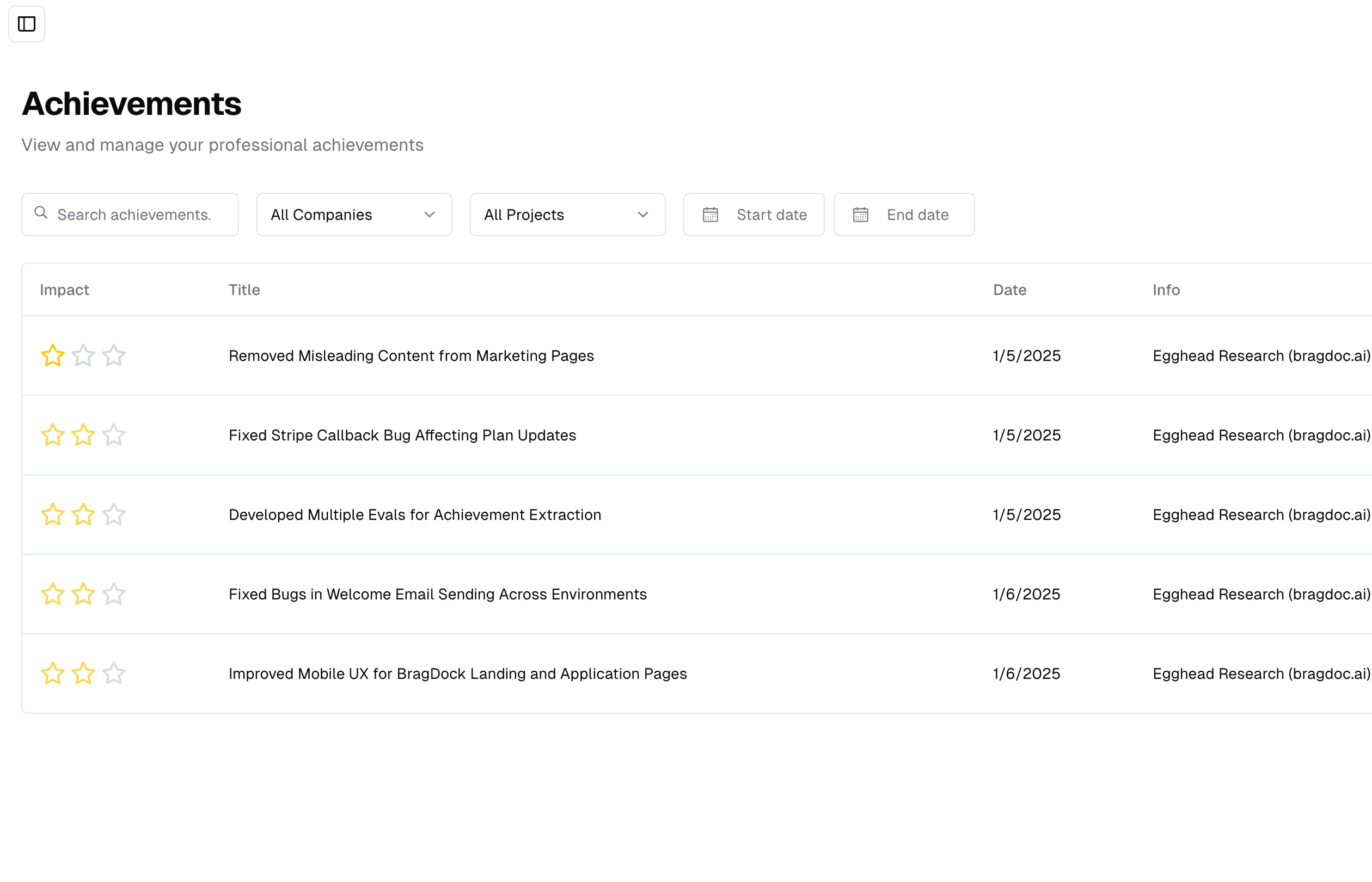The height and width of the screenshot is (882, 1372).
Task: Open the Start date picker
Action: point(753,215)
